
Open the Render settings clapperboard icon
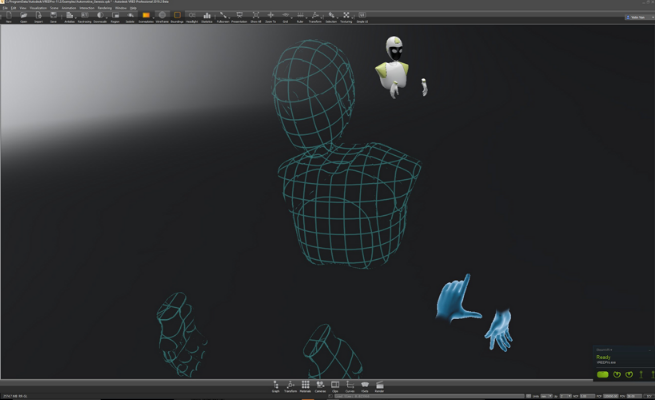click(379, 386)
